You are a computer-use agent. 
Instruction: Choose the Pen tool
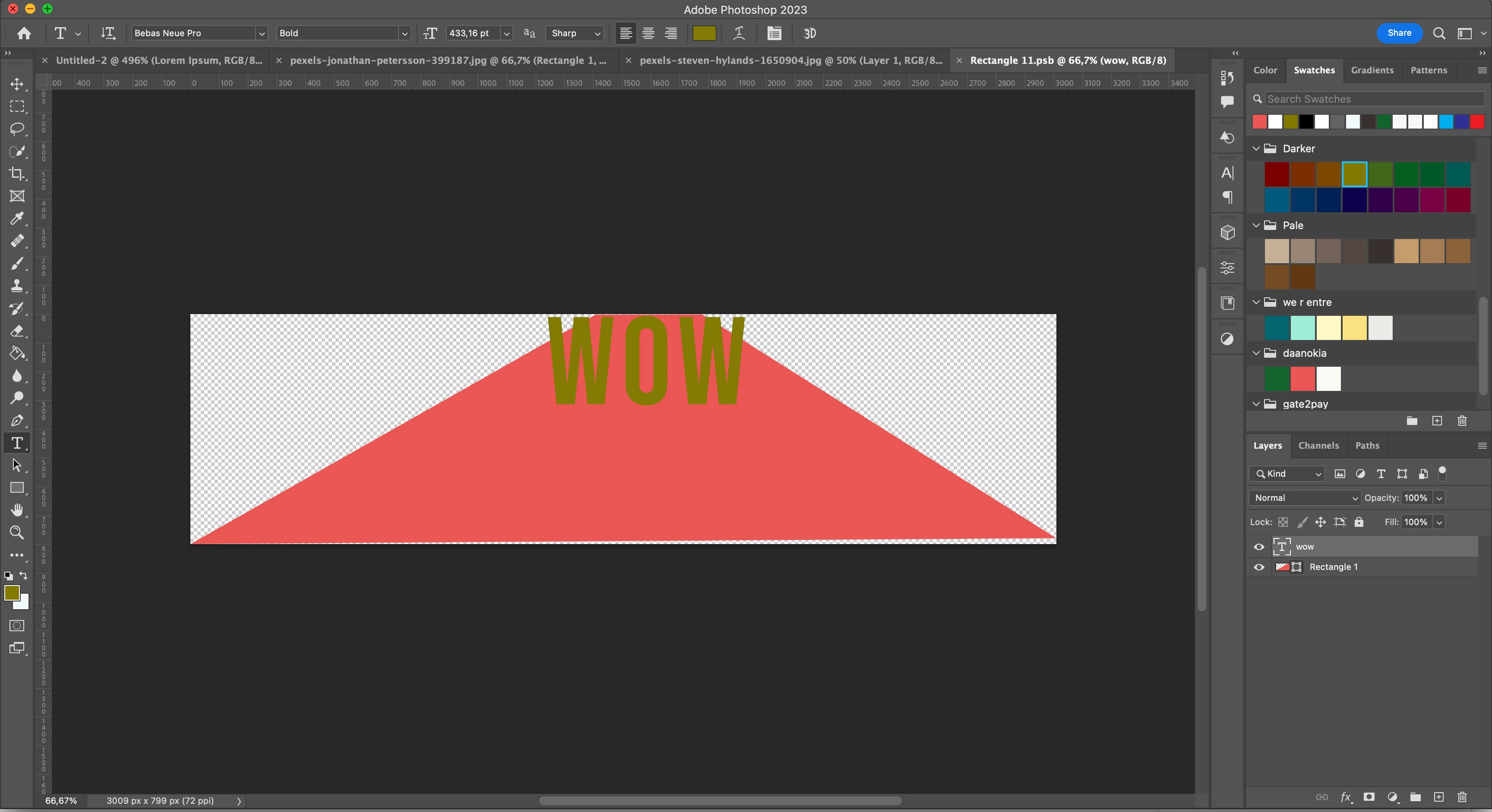tap(17, 421)
